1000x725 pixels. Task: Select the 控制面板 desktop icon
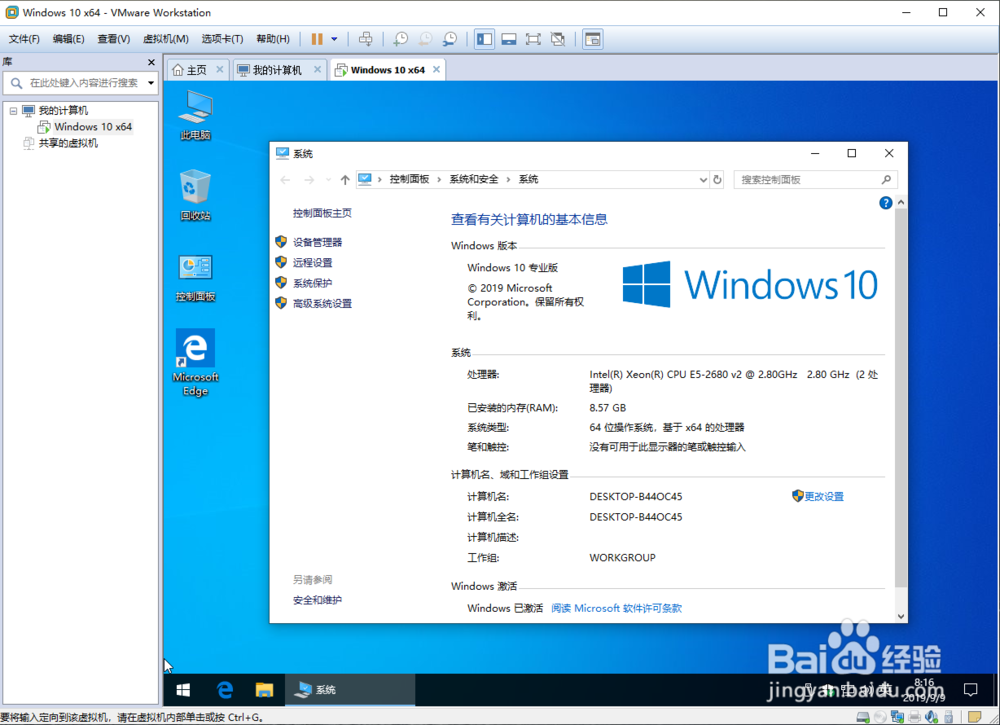(195, 277)
